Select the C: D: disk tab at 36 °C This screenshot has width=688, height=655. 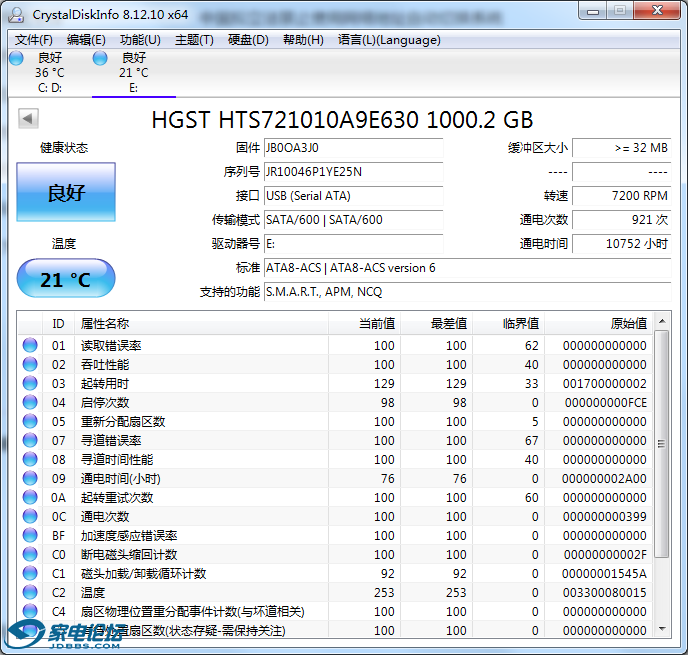pyautogui.click(x=50, y=73)
